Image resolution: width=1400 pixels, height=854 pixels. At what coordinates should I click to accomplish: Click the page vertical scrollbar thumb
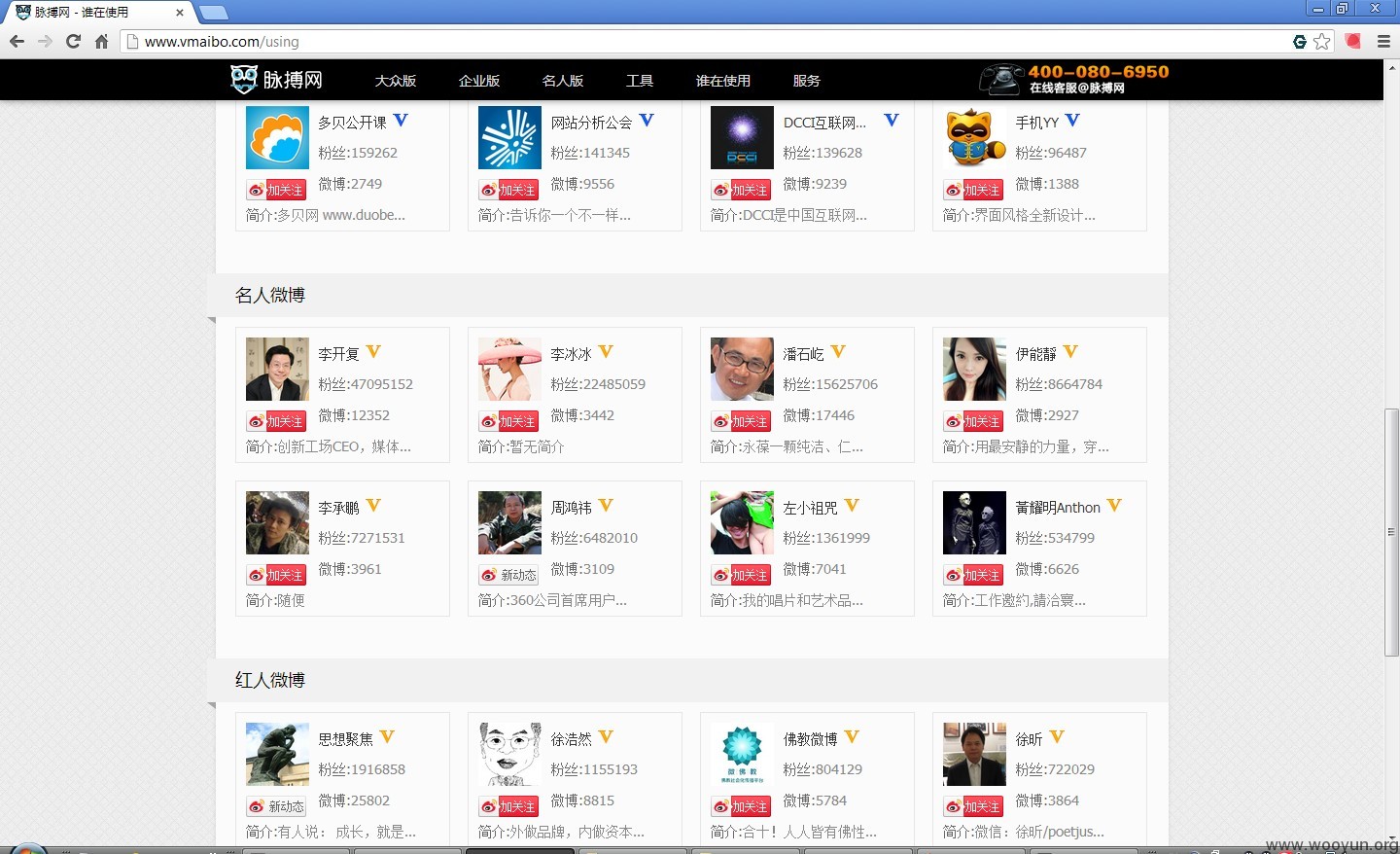[1391, 533]
